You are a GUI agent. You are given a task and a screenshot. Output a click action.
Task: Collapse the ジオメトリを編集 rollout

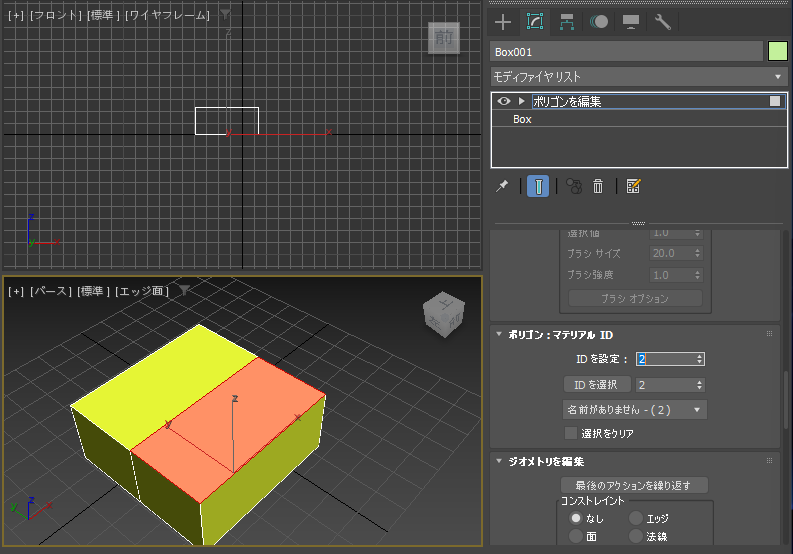click(499, 461)
